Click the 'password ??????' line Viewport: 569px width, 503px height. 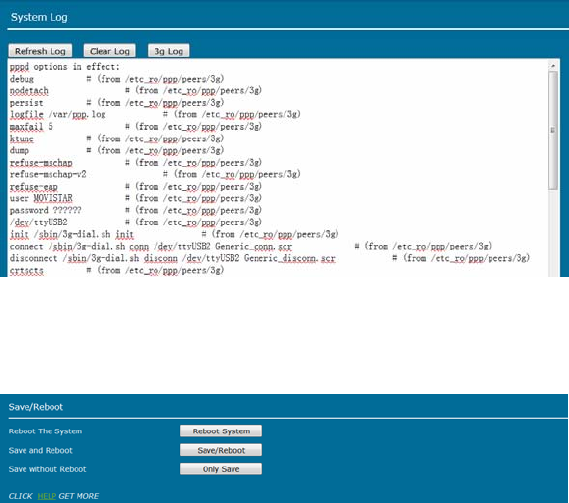[x=136, y=210]
